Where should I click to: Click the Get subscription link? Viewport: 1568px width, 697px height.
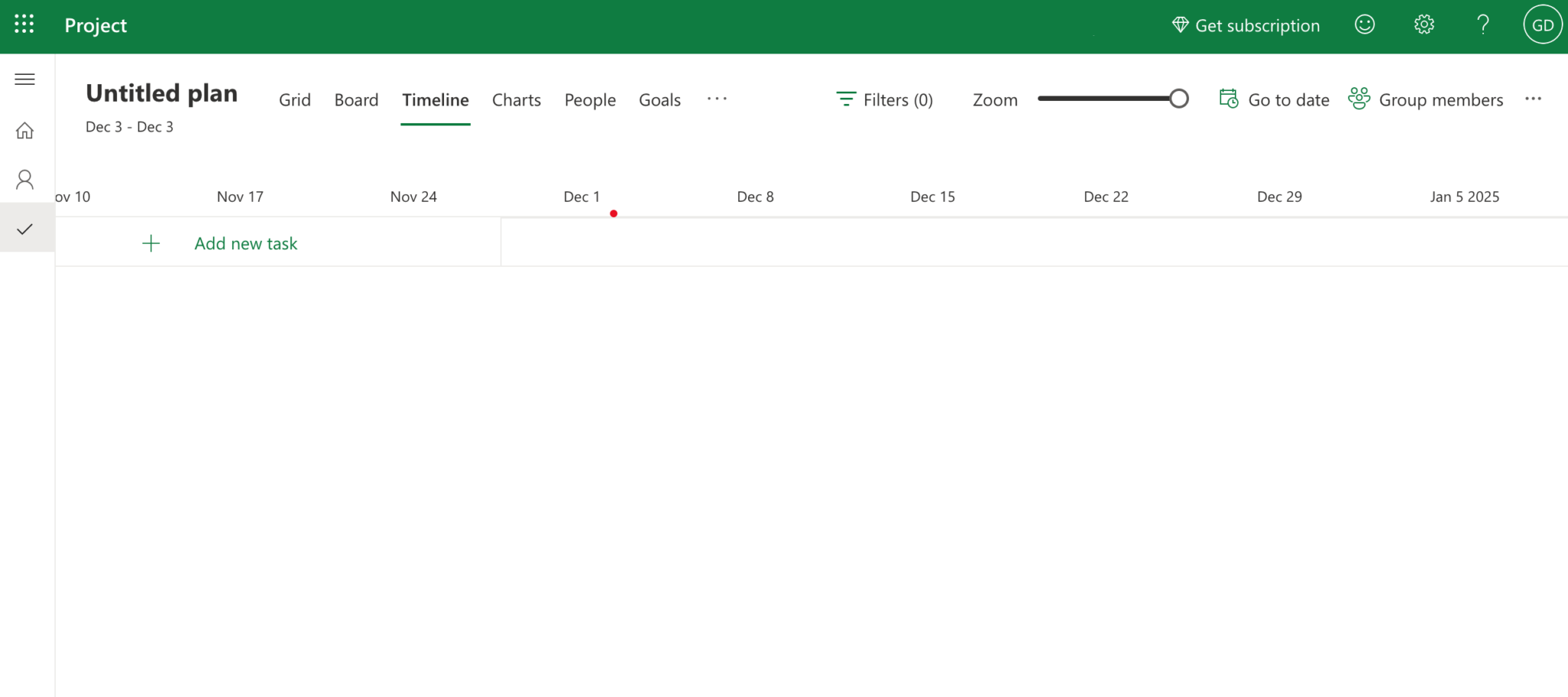tap(1246, 24)
